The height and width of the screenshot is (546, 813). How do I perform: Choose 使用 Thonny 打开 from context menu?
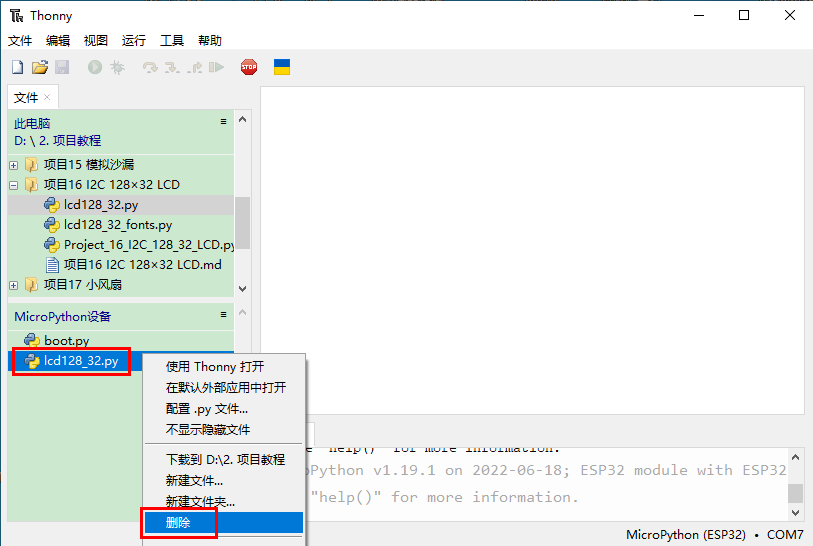(x=215, y=367)
